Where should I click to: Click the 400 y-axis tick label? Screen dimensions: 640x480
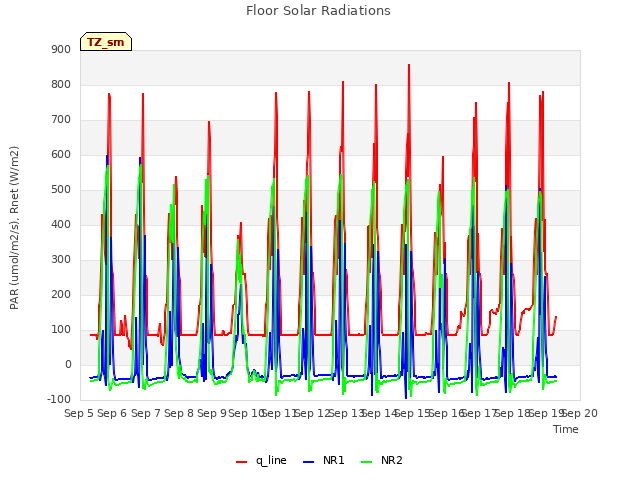(x=61, y=224)
